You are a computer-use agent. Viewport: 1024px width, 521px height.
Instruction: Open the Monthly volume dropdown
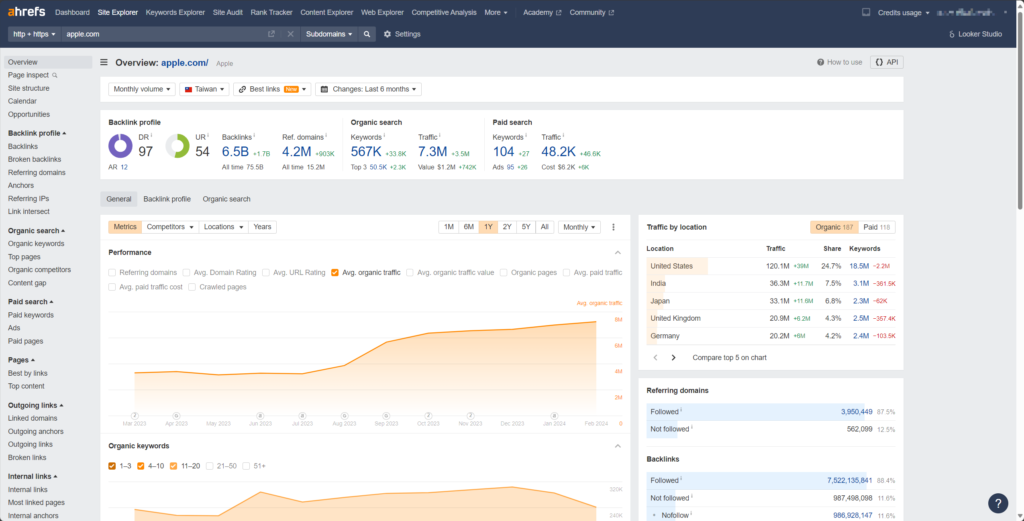click(142, 89)
